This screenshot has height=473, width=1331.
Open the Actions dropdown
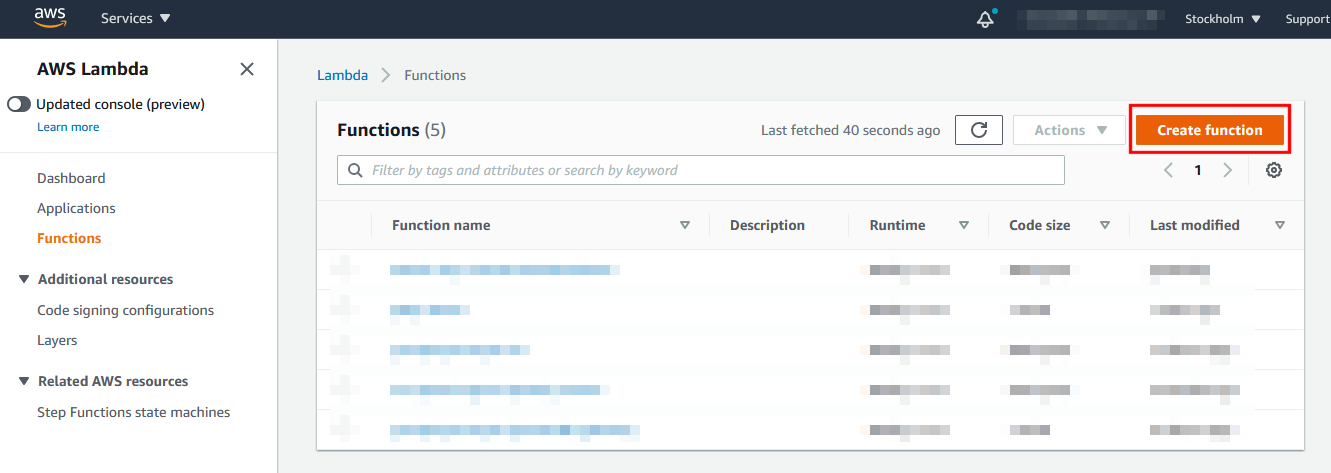click(x=1070, y=130)
